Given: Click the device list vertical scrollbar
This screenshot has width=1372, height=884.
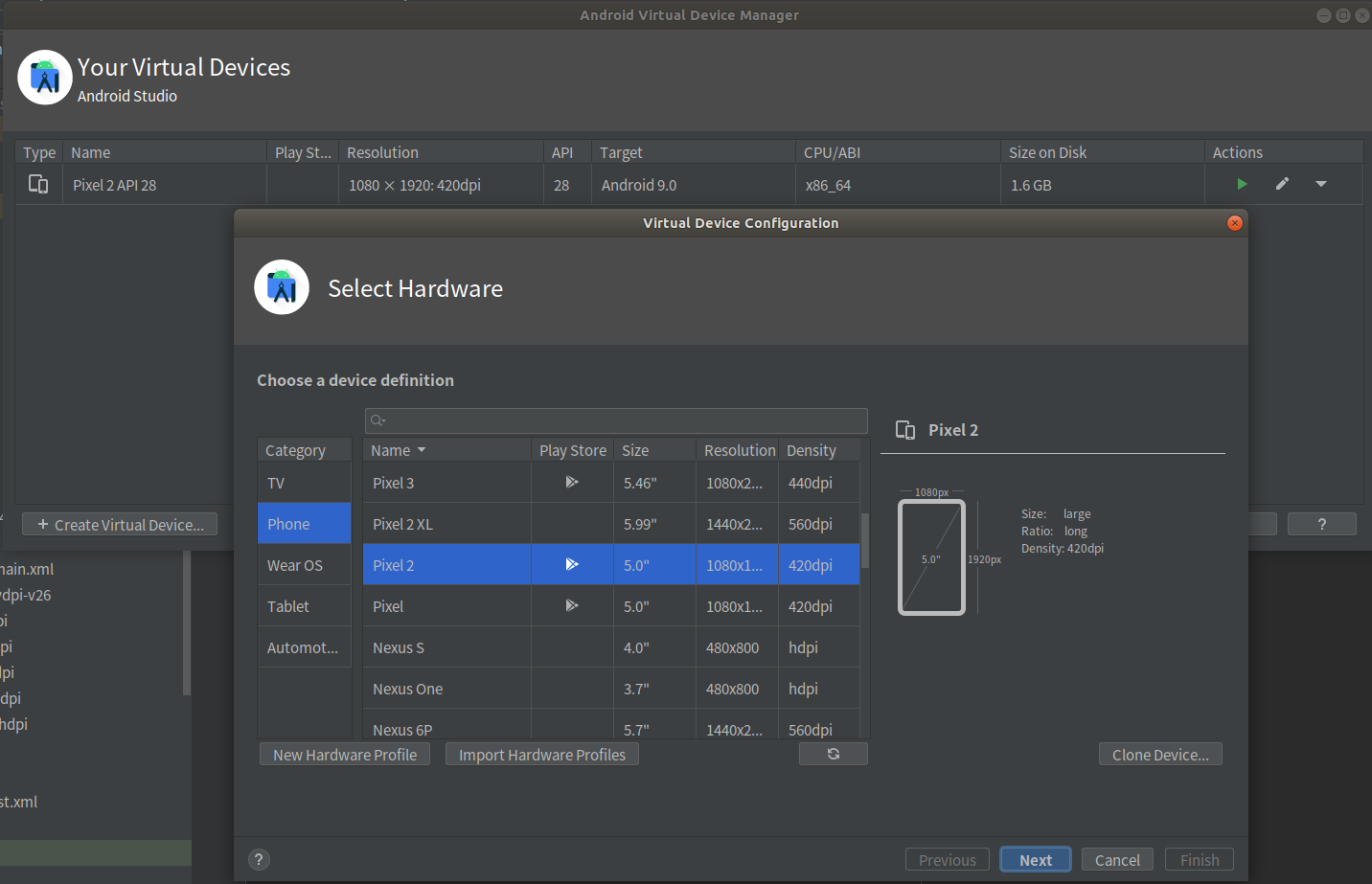Looking at the screenshot, I should coord(865,540).
